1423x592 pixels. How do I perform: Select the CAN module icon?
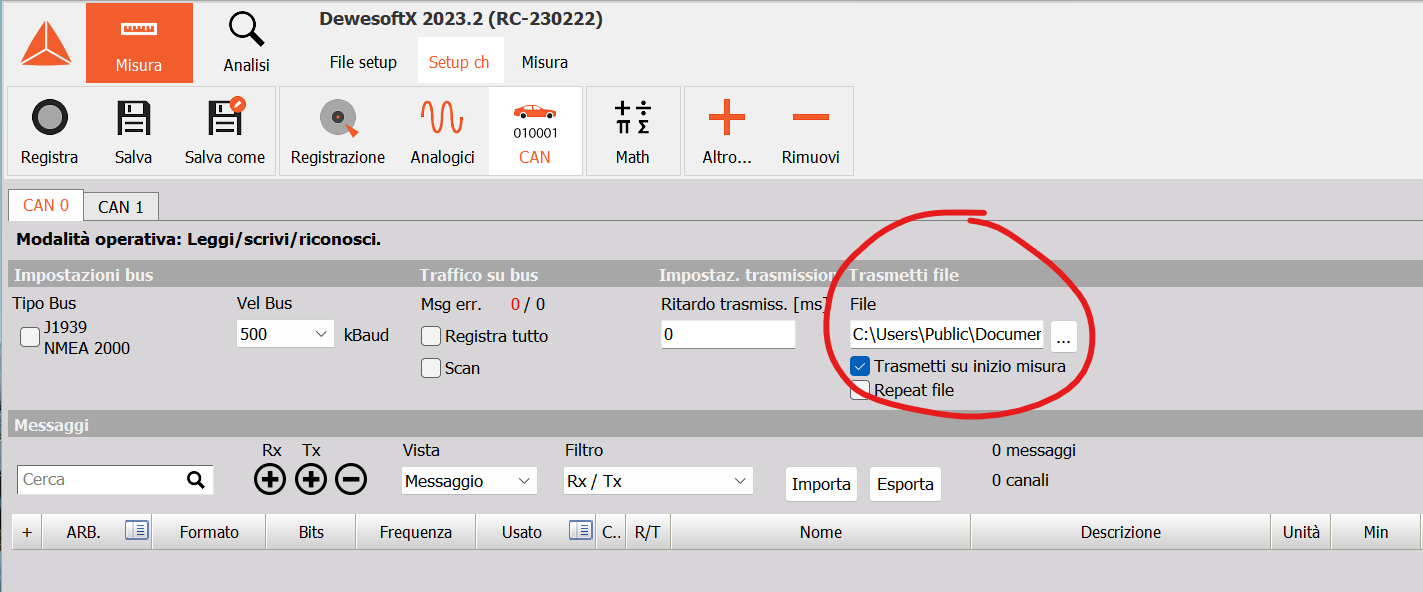click(x=535, y=131)
